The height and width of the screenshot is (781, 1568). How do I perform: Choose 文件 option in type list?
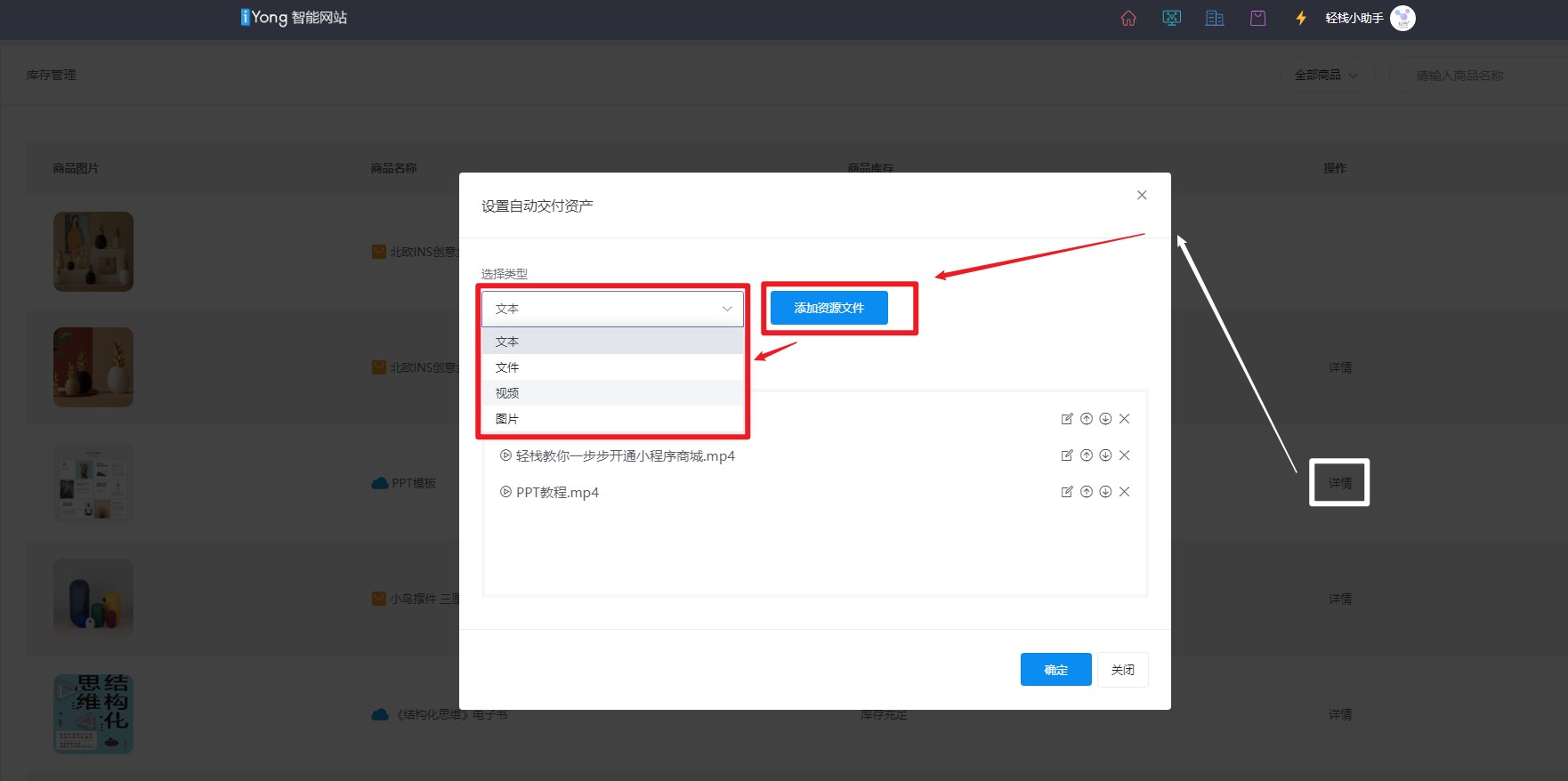pos(612,367)
